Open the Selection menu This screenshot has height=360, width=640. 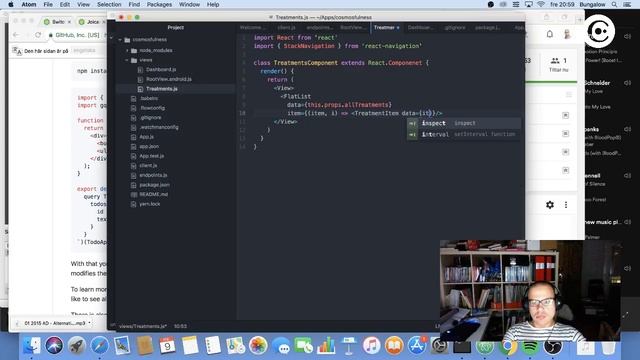coord(109,4)
